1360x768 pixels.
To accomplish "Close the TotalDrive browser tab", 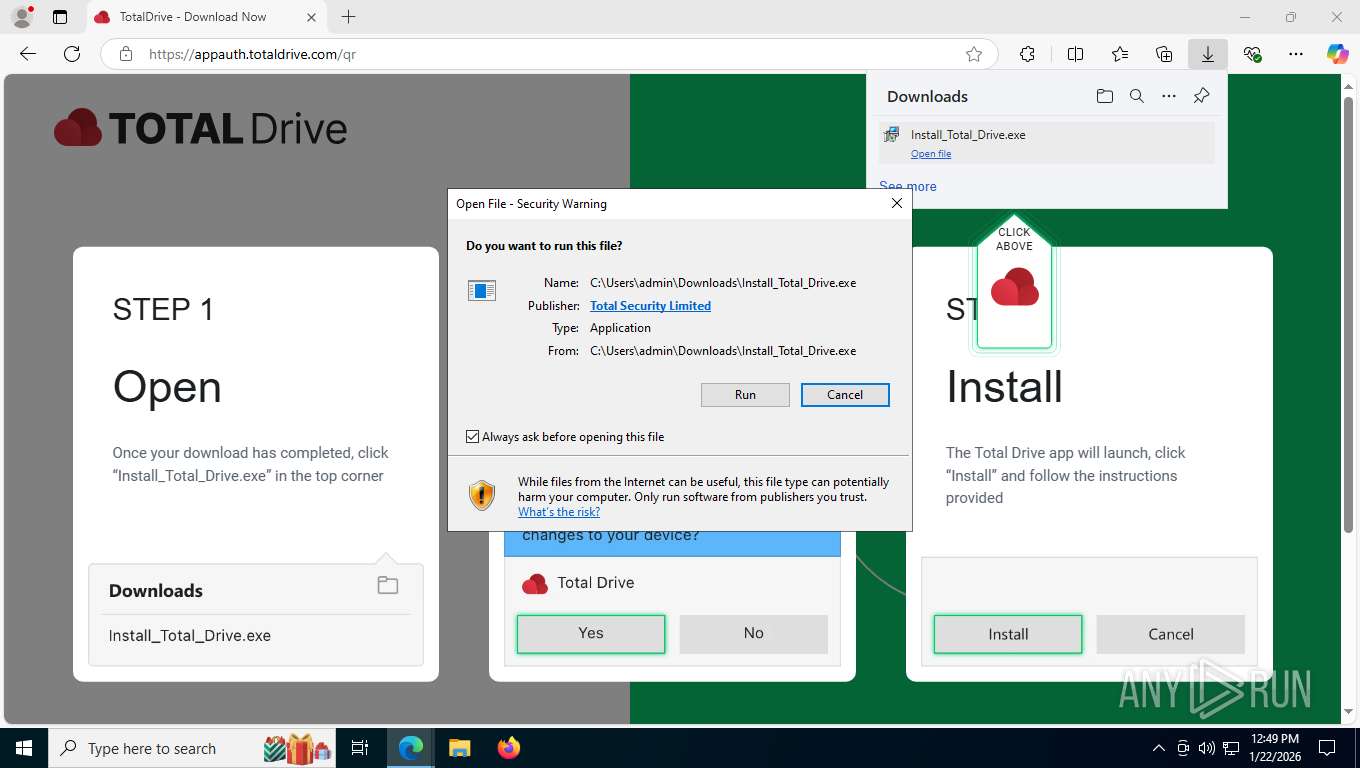I will click(311, 17).
